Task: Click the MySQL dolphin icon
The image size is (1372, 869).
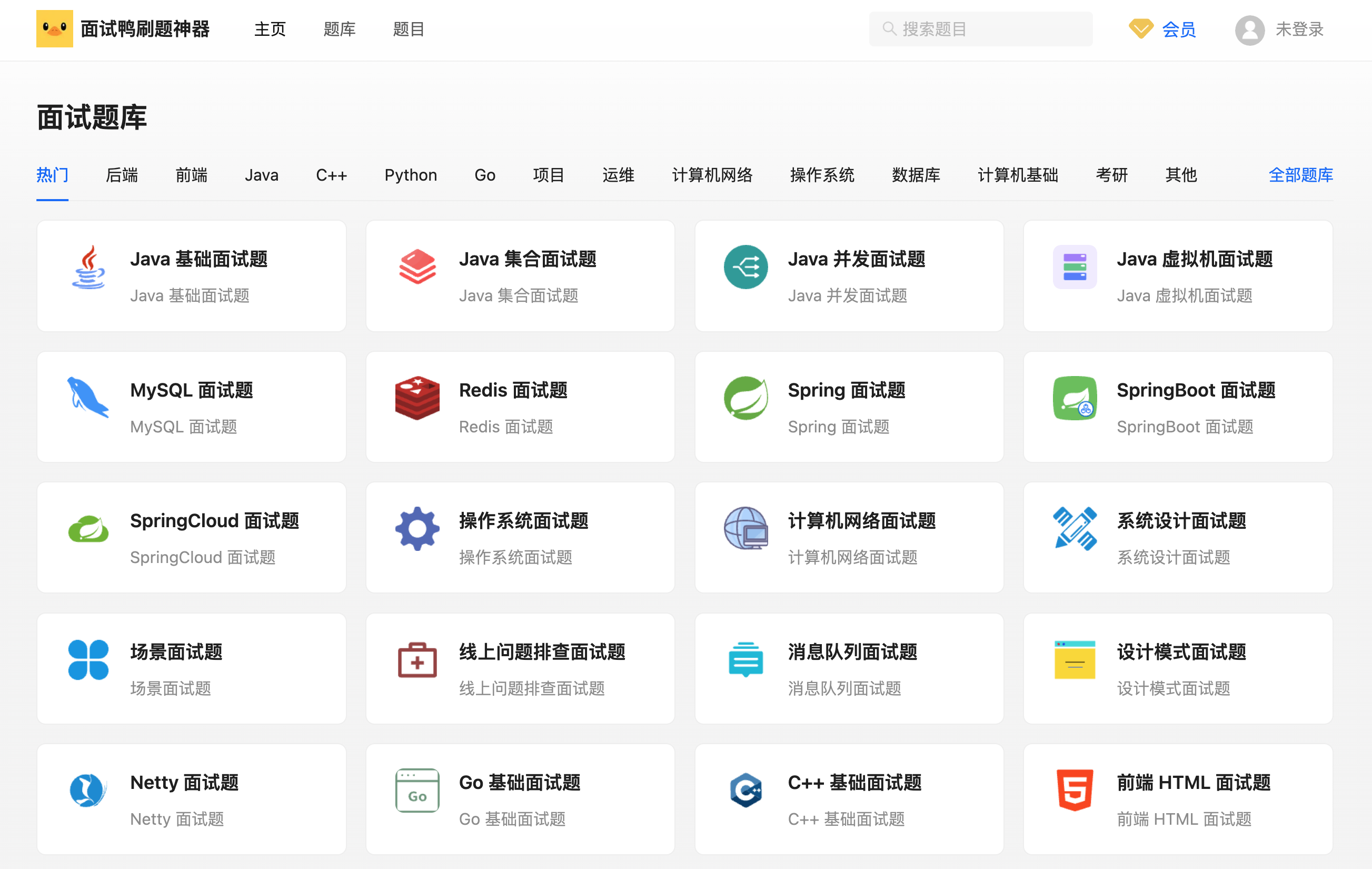Action: point(88,398)
